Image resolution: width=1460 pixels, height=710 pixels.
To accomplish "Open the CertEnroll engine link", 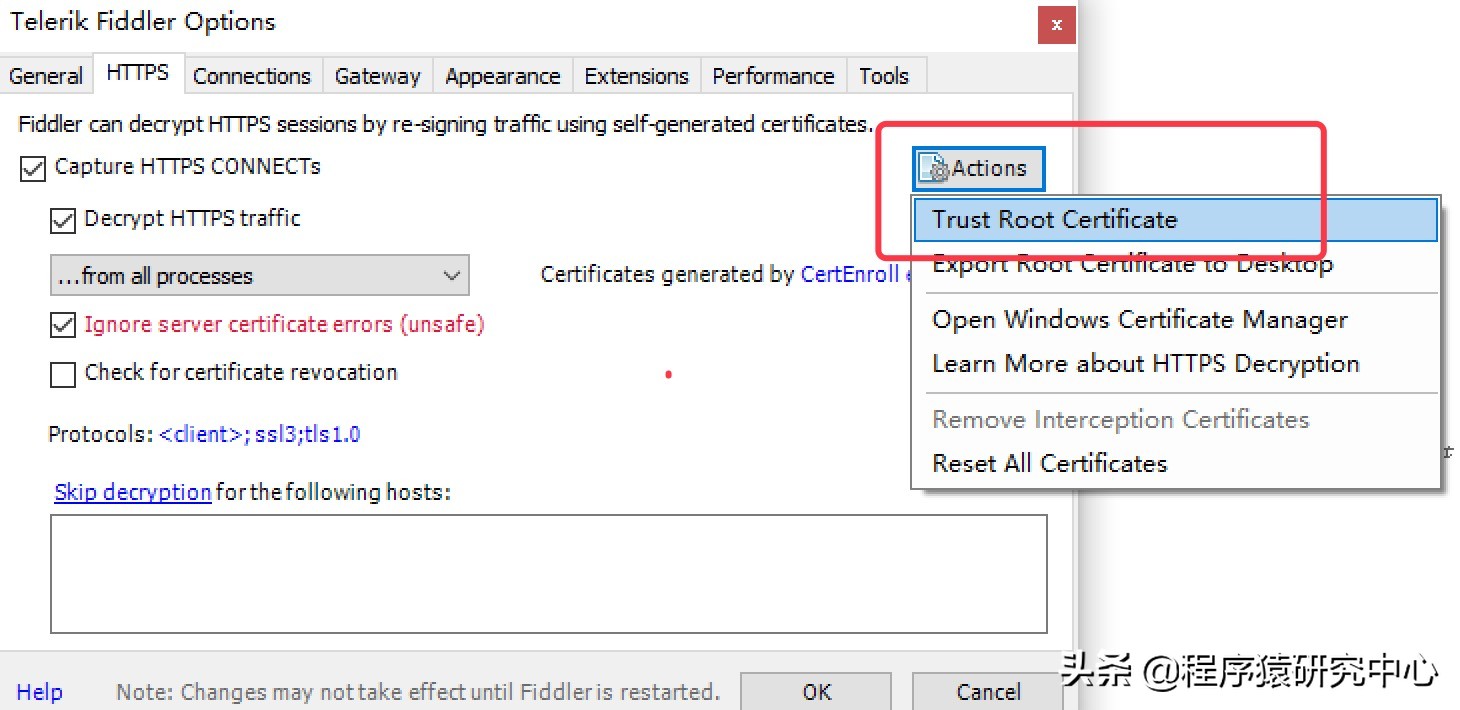I will pyautogui.click(x=855, y=275).
